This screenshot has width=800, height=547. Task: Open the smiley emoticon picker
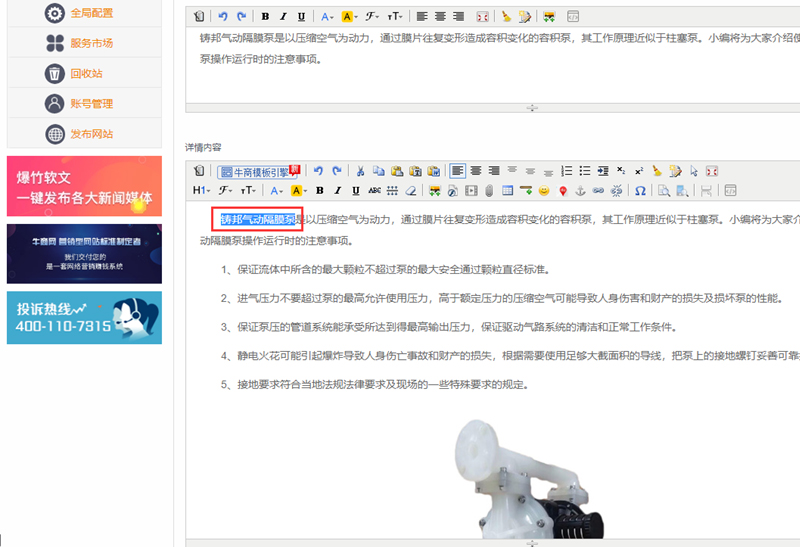[544, 190]
